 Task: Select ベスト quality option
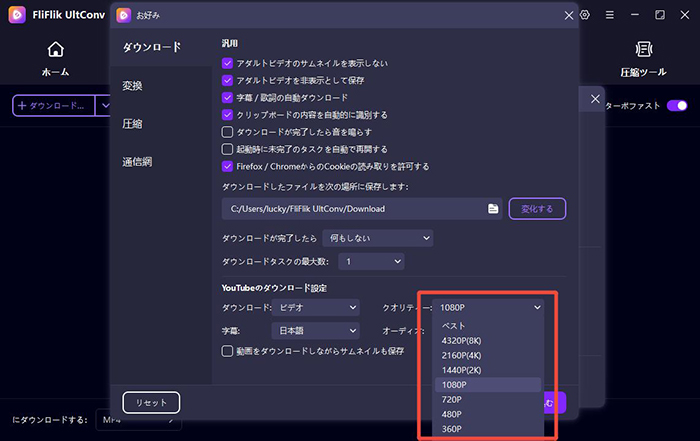pyautogui.click(x=488, y=325)
